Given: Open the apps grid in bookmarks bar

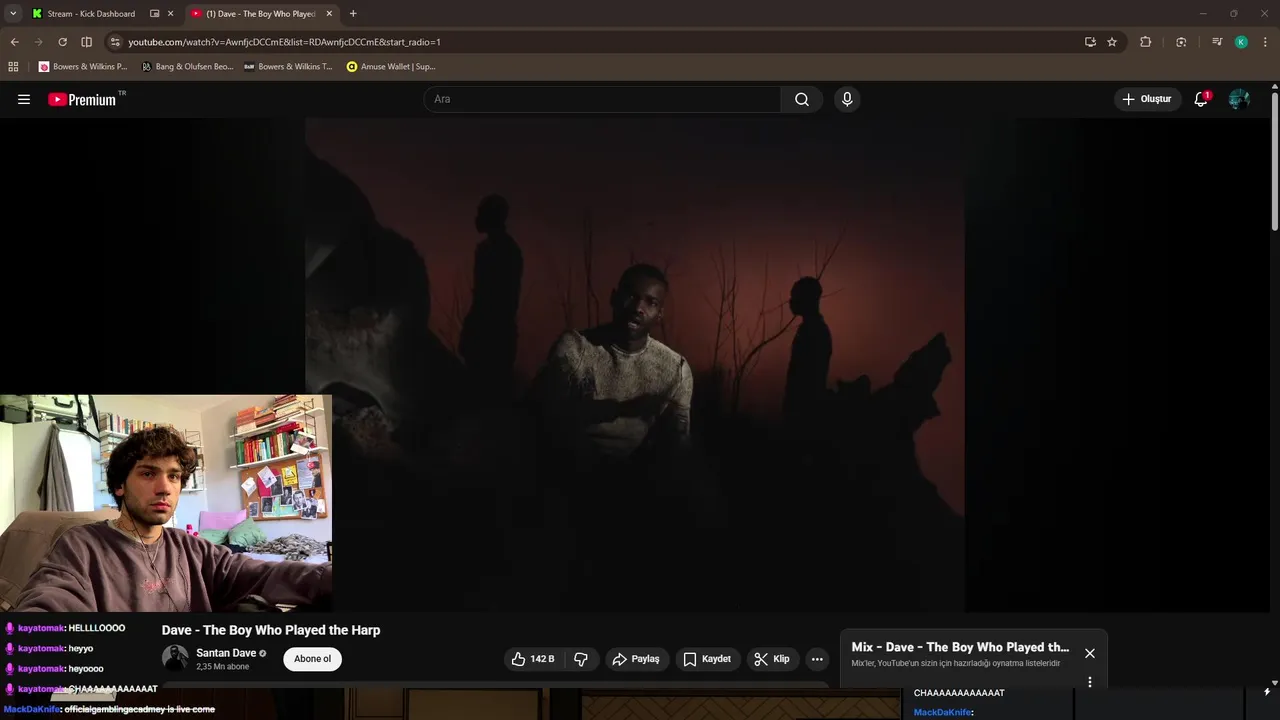Looking at the screenshot, I should 13,66.
